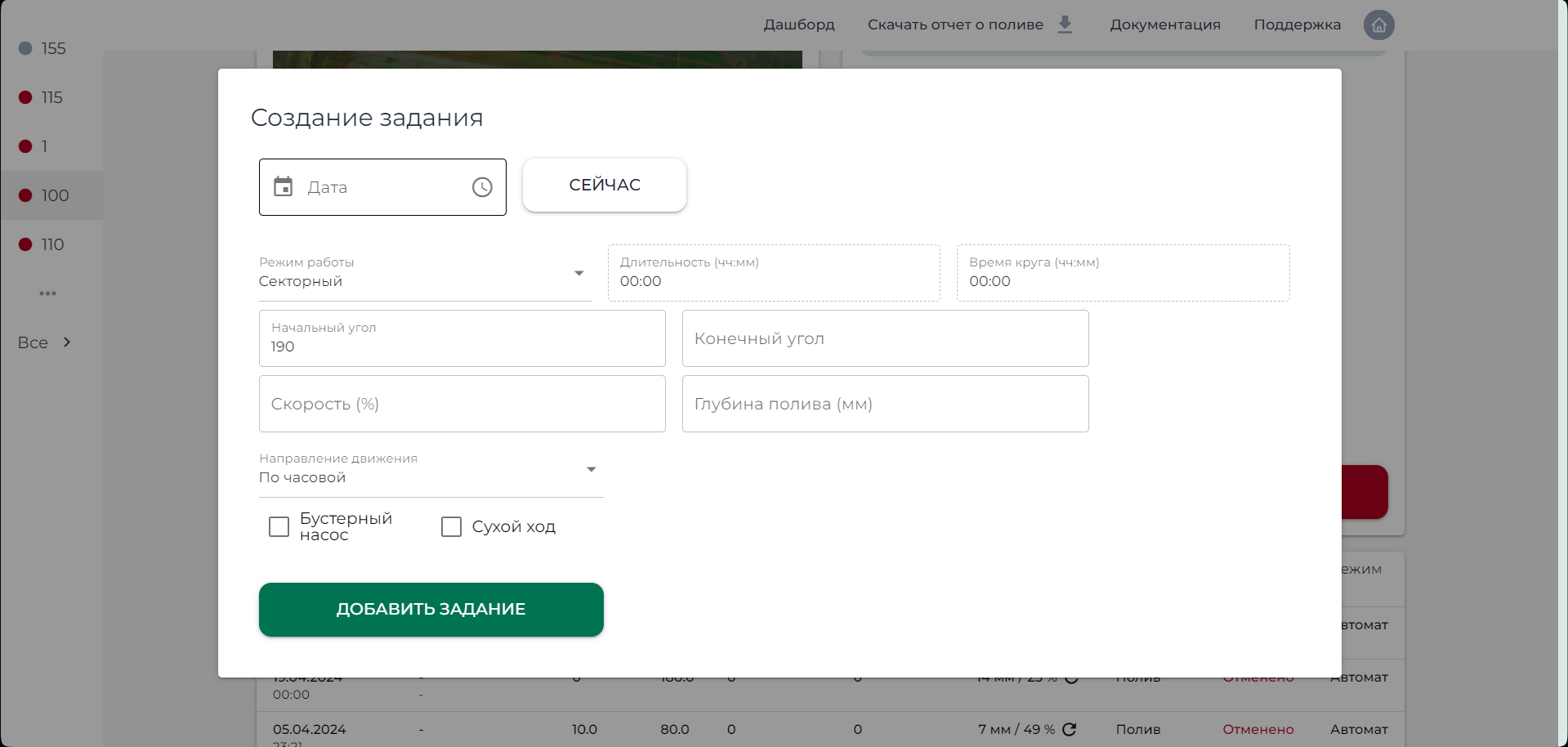Click the red status dot for device 100
This screenshot has width=1568, height=747.
(x=25, y=195)
